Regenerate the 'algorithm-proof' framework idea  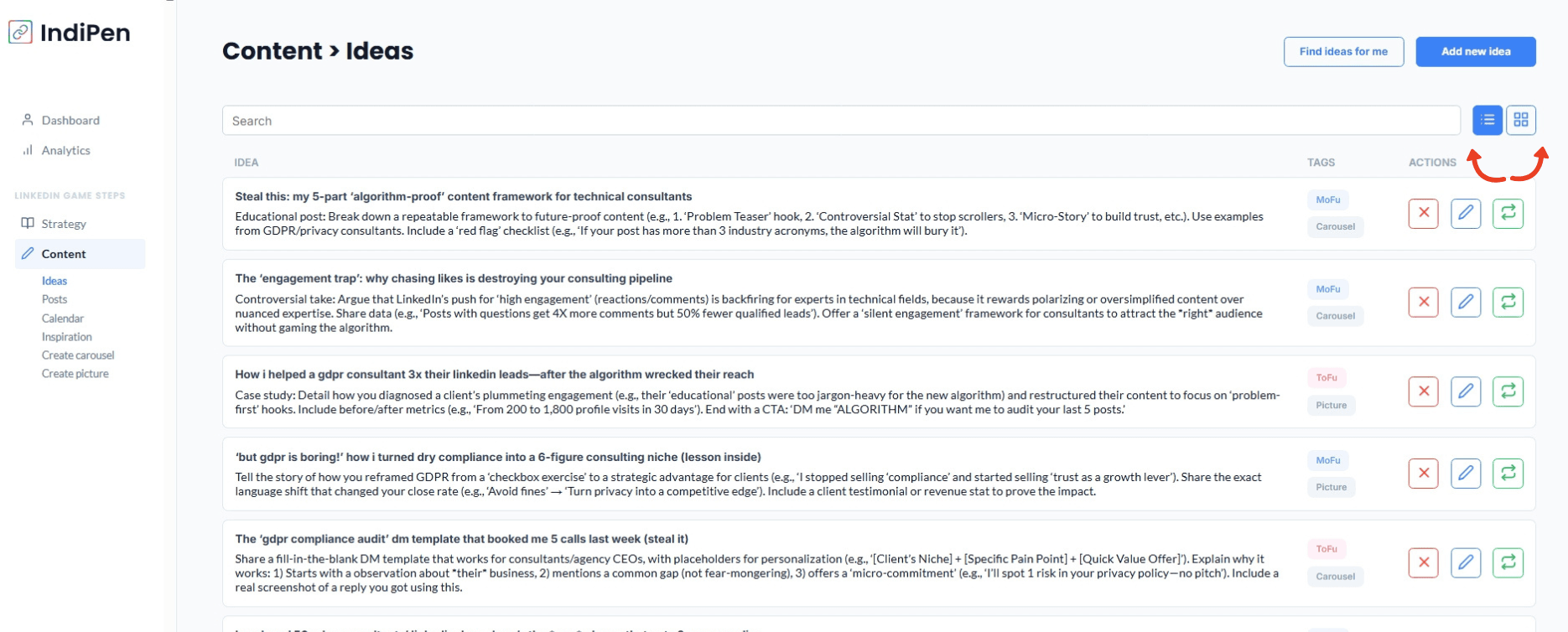click(1508, 213)
